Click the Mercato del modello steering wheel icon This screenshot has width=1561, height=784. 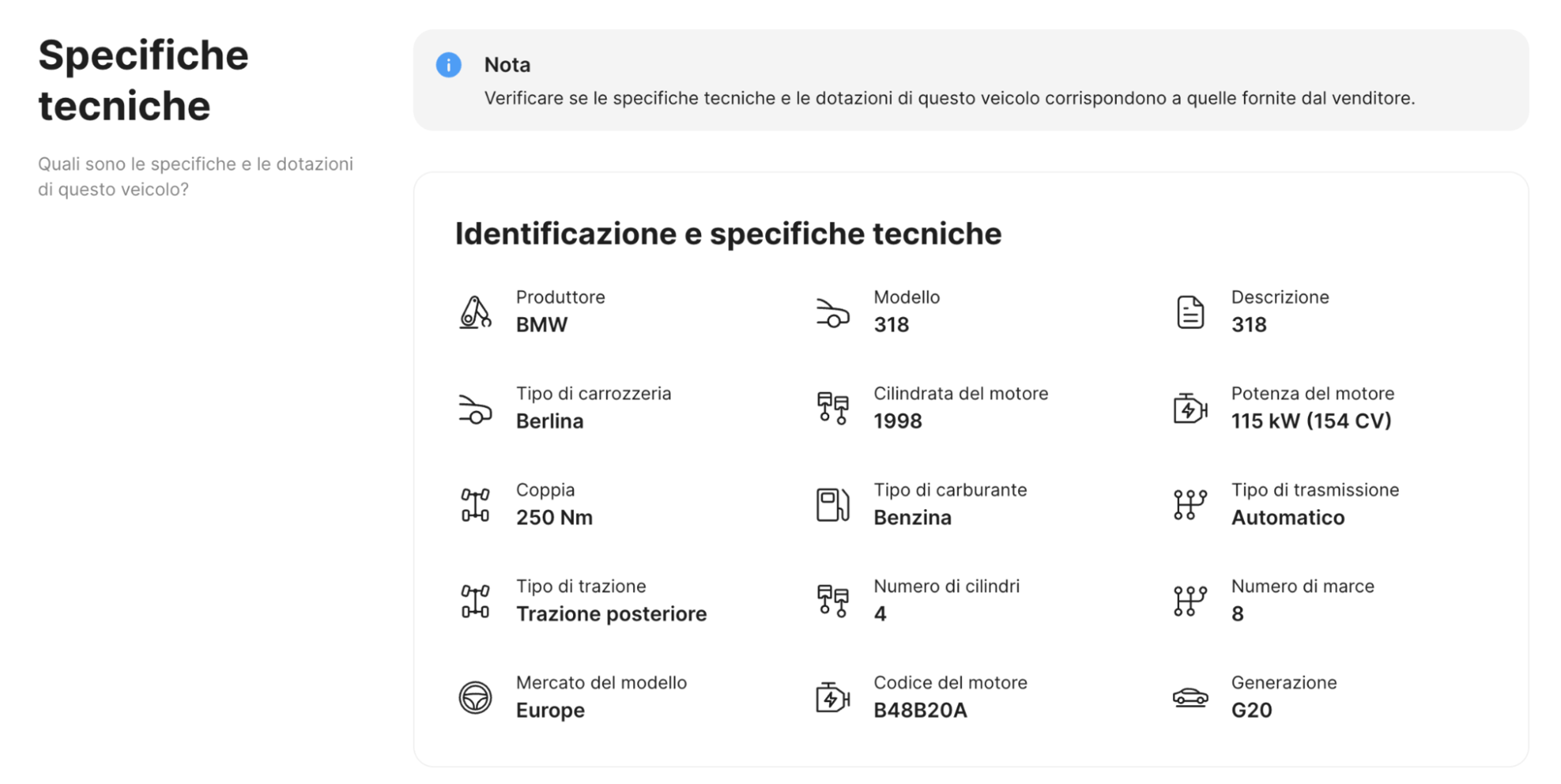pyautogui.click(x=476, y=697)
